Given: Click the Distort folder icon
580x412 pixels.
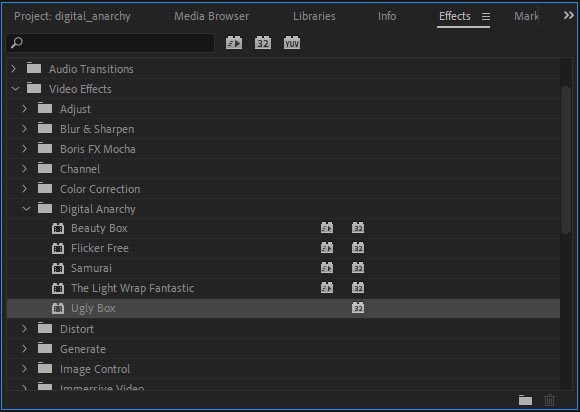Looking at the screenshot, I should (x=45, y=328).
